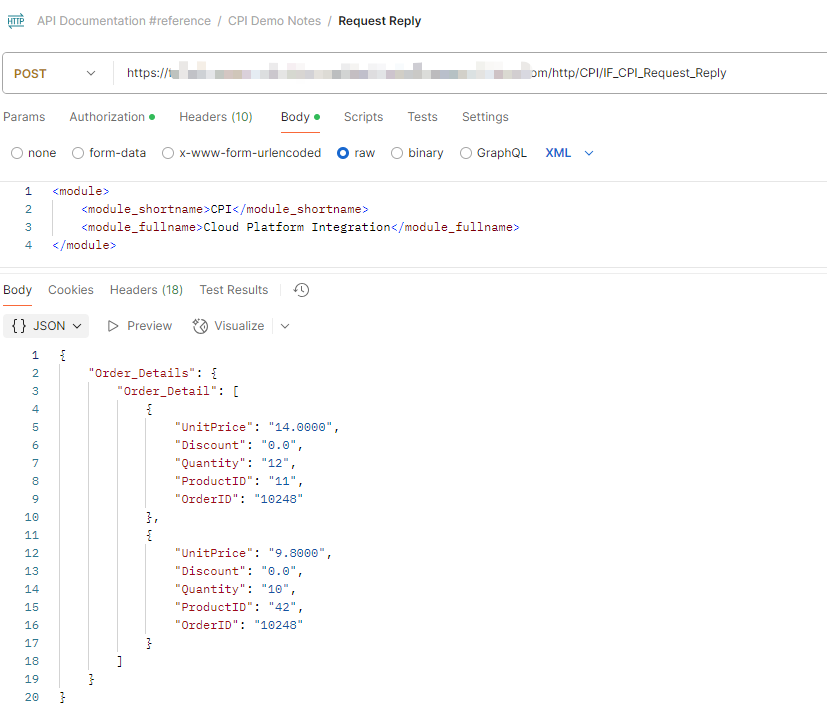Viewport: 827px width, 705px height.
Task: Open the POST method dropdown
Action: pos(55,73)
